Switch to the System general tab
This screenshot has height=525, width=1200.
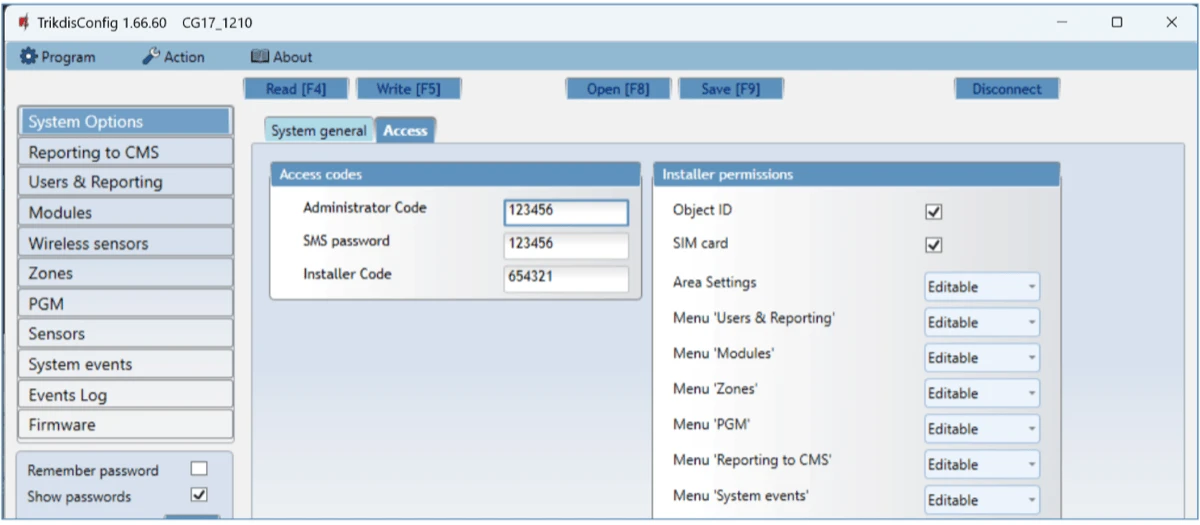click(319, 131)
